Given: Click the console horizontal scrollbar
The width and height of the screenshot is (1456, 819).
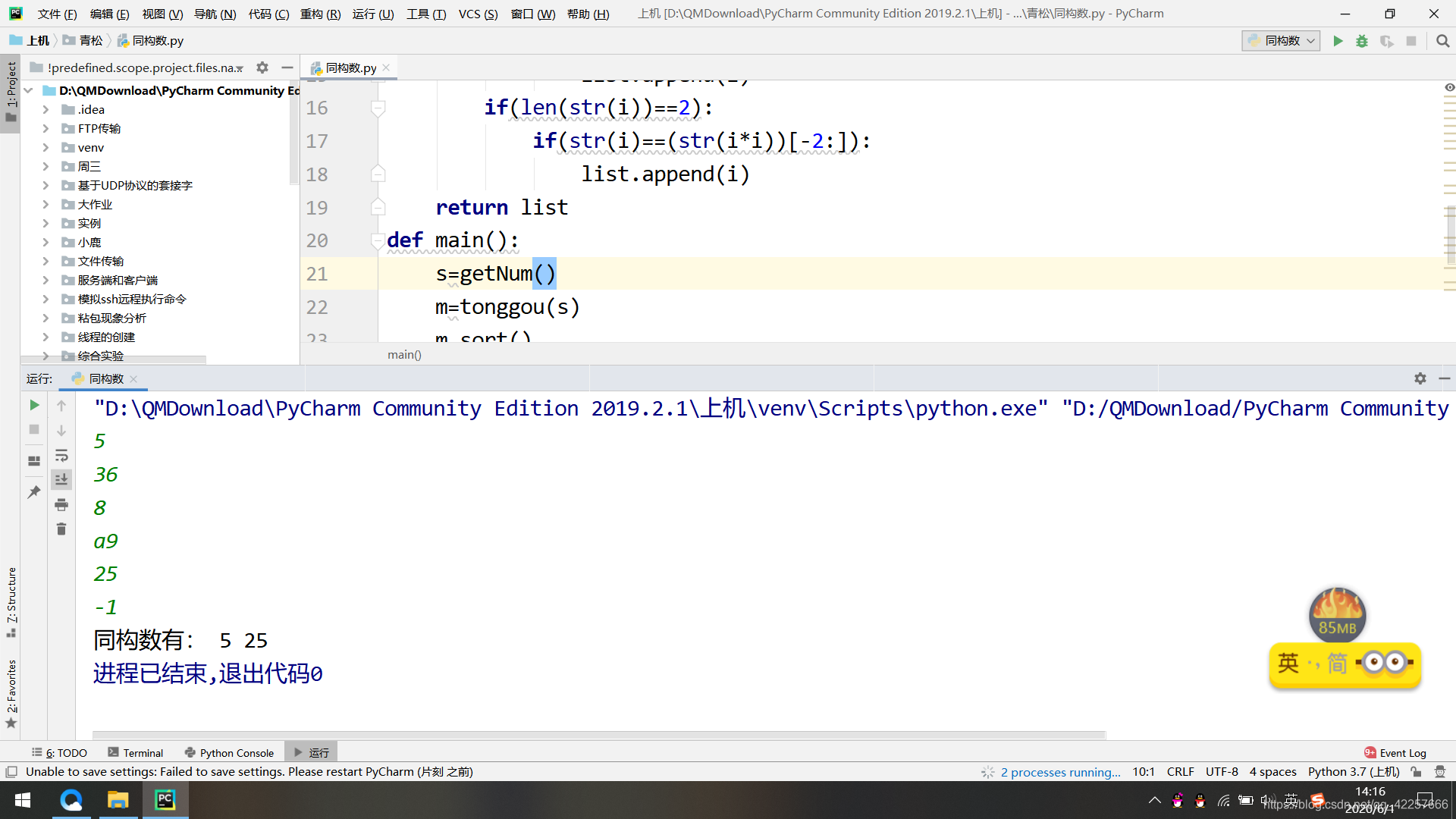Looking at the screenshot, I should point(599,735).
